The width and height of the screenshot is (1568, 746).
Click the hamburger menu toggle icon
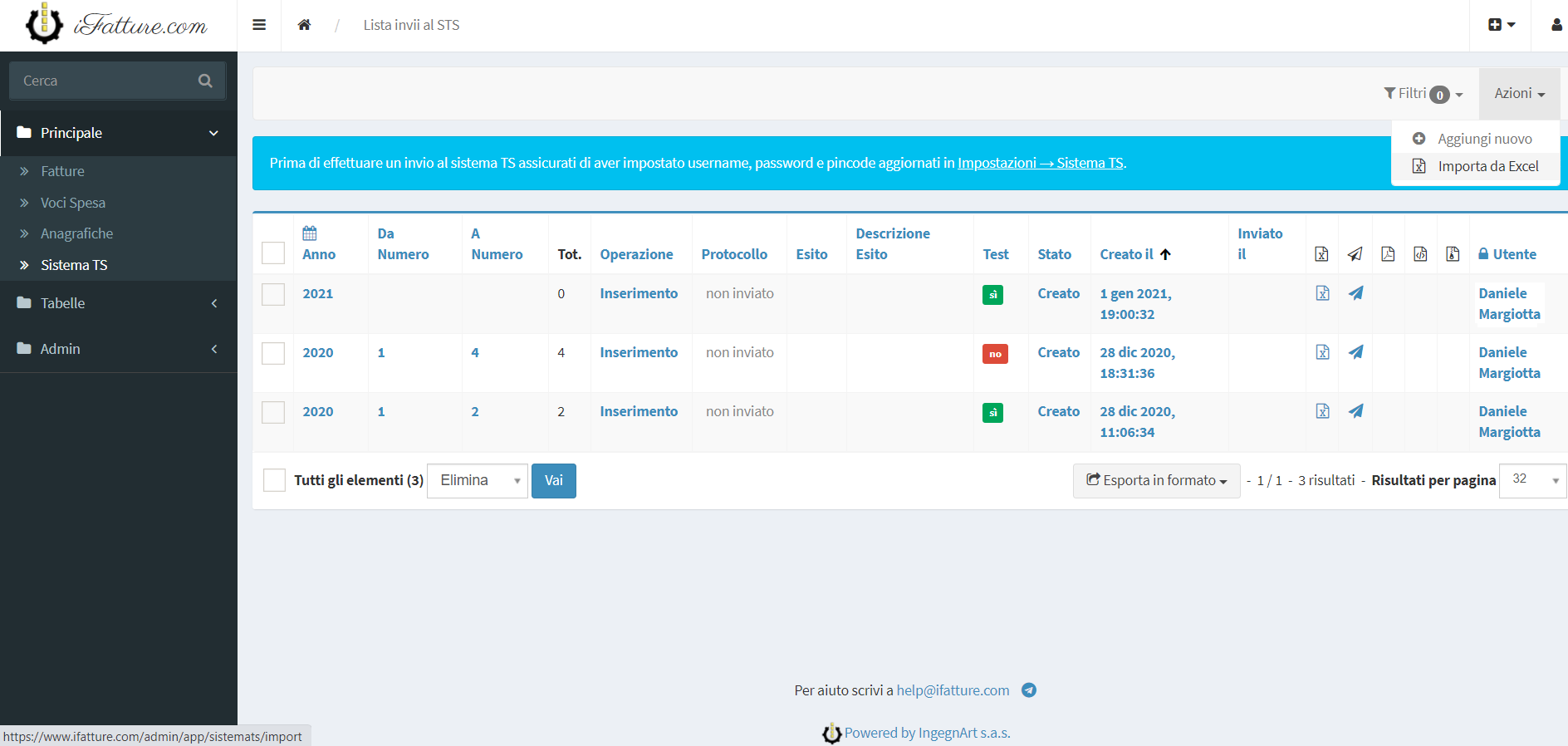259,25
